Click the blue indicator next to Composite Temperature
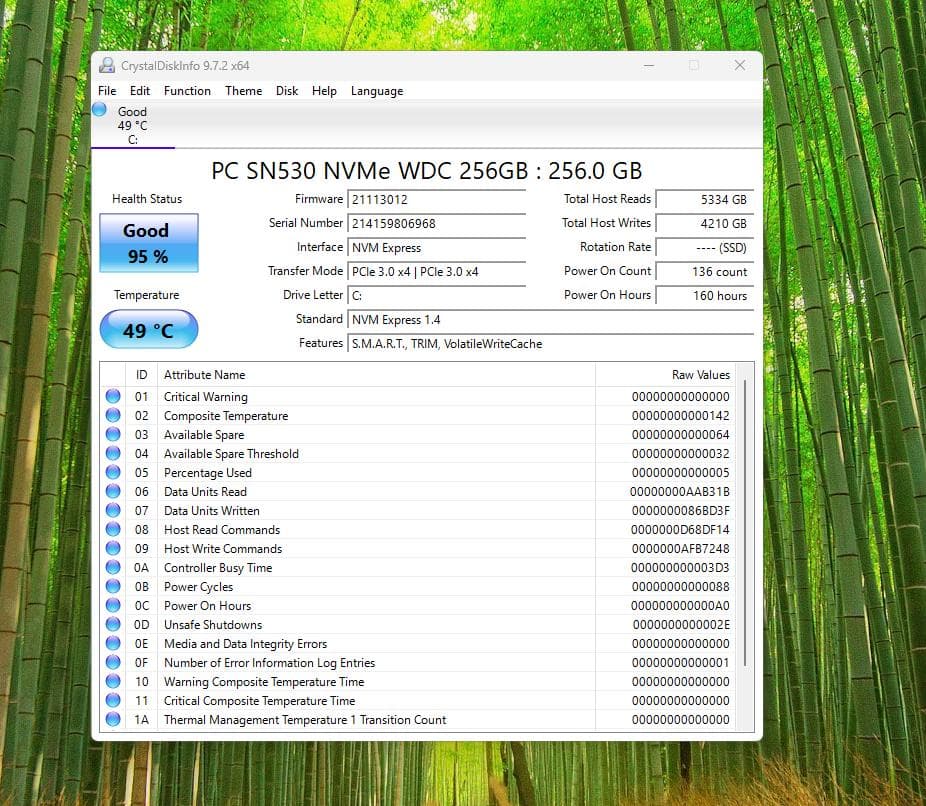The image size is (926, 806). point(113,415)
